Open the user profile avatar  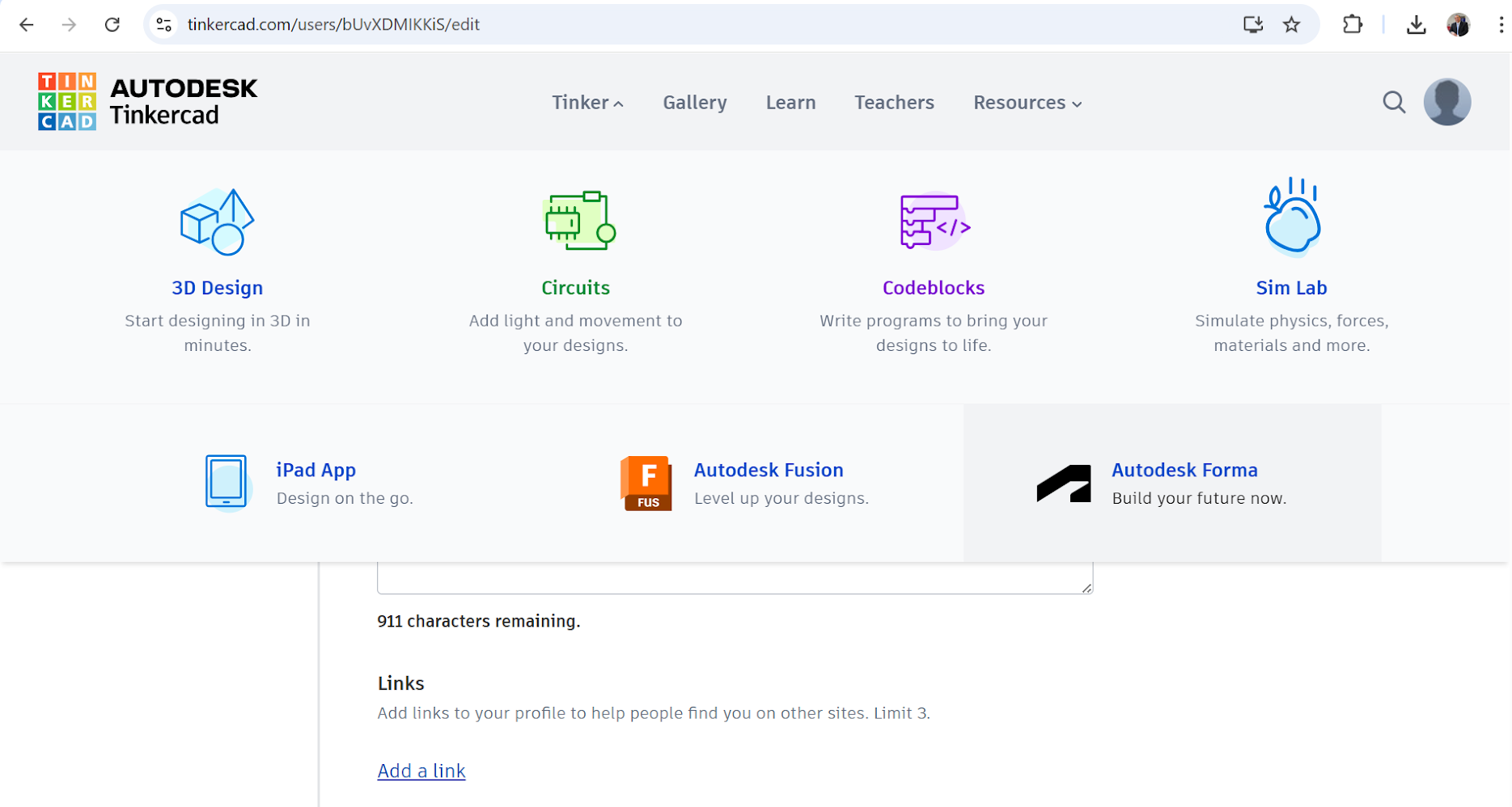[1446, 103]
